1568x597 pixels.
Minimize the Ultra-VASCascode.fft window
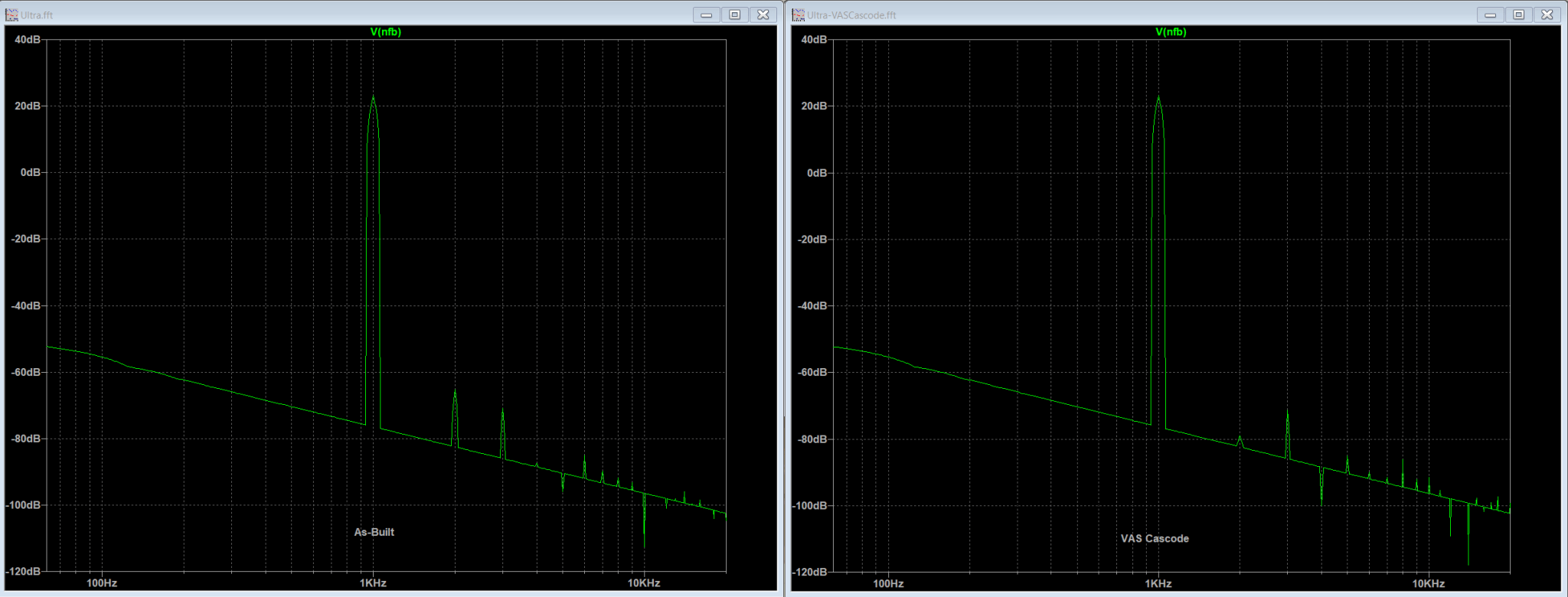pos(1490,15)
